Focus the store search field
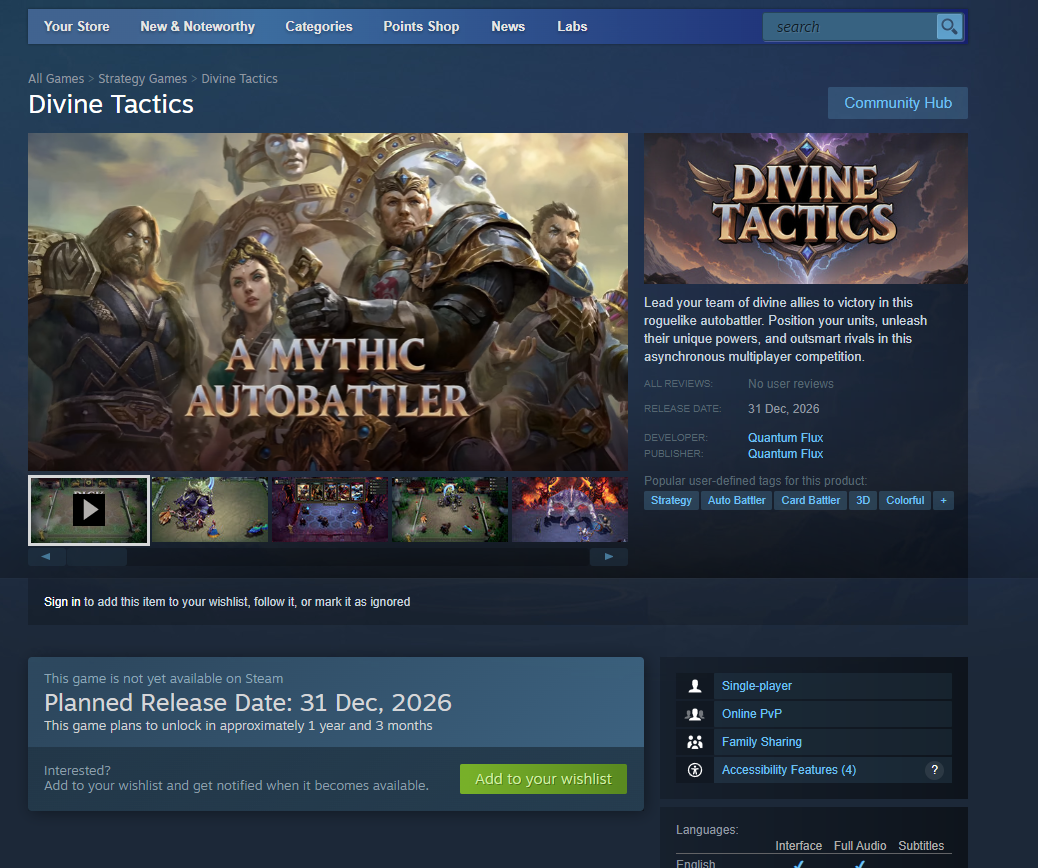Image resolution: width=1038 pixels, height=868 pixels. pyautogui.click(x=850, y=26)
